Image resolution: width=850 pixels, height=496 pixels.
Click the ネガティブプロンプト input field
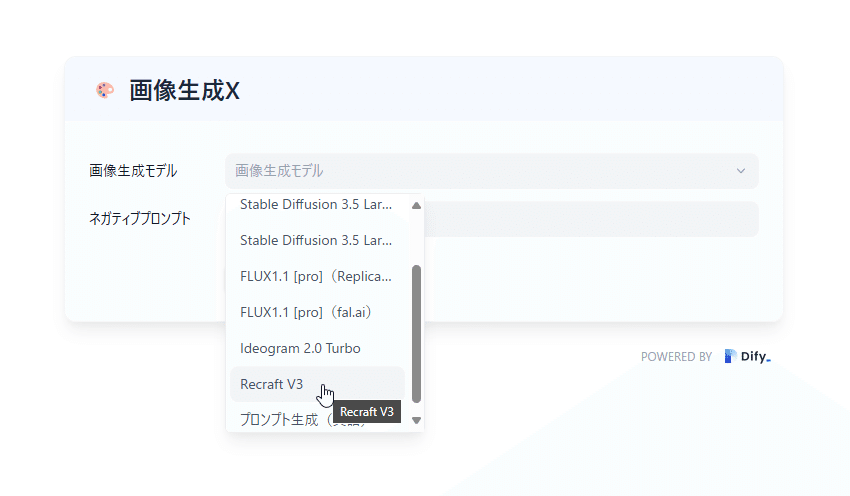pyautogui.click(x=591, y=219)
